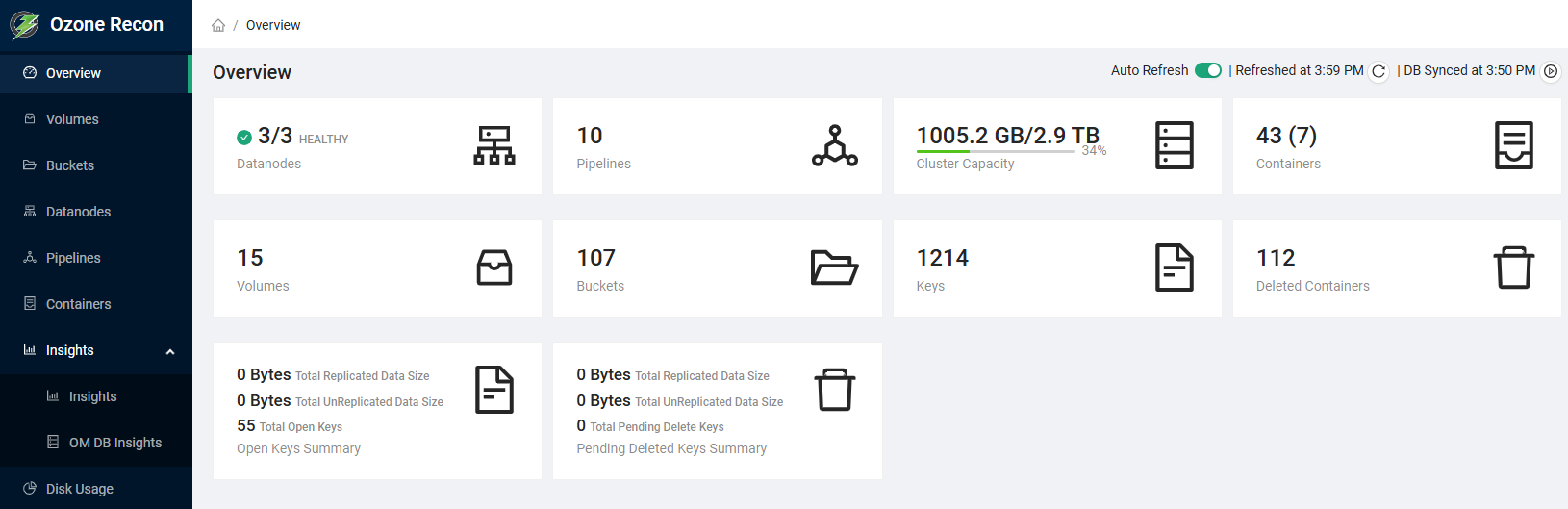This screenshot has width=1568, height=509.
Task: Click the DB Synced at 3:50 PM text
Action: click(x=1470, y=70)
